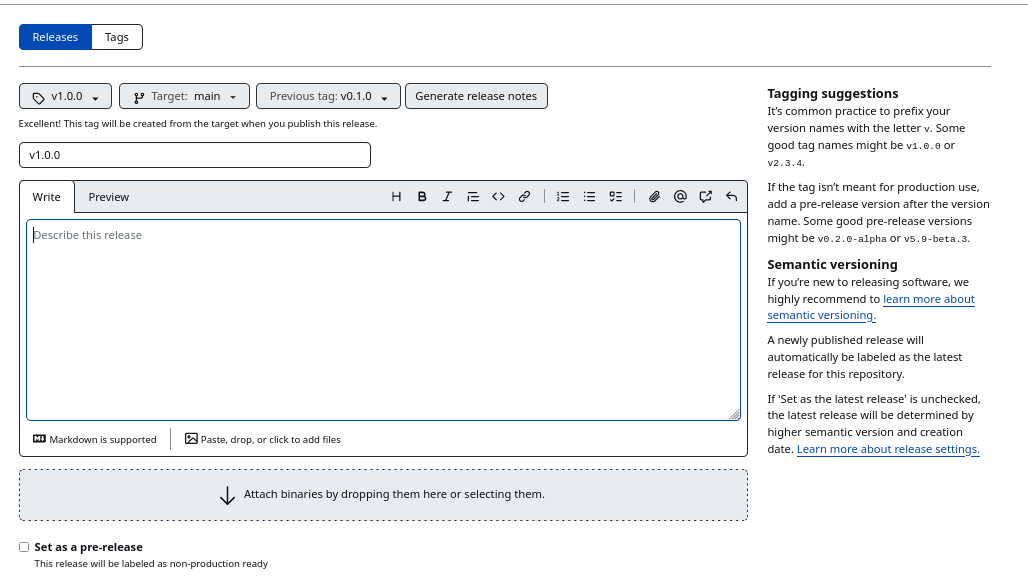Insert a numbered list

pyautogui.click(x=563, y=196)
